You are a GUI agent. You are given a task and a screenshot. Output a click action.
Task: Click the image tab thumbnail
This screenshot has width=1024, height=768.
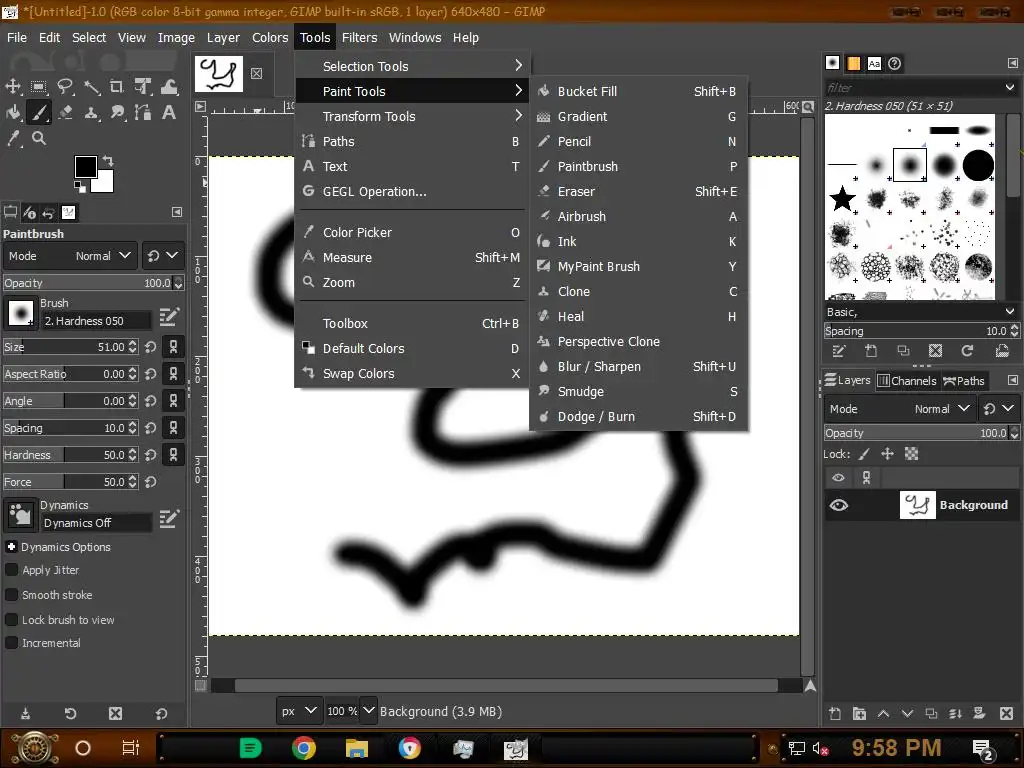[x=218, y=73]
